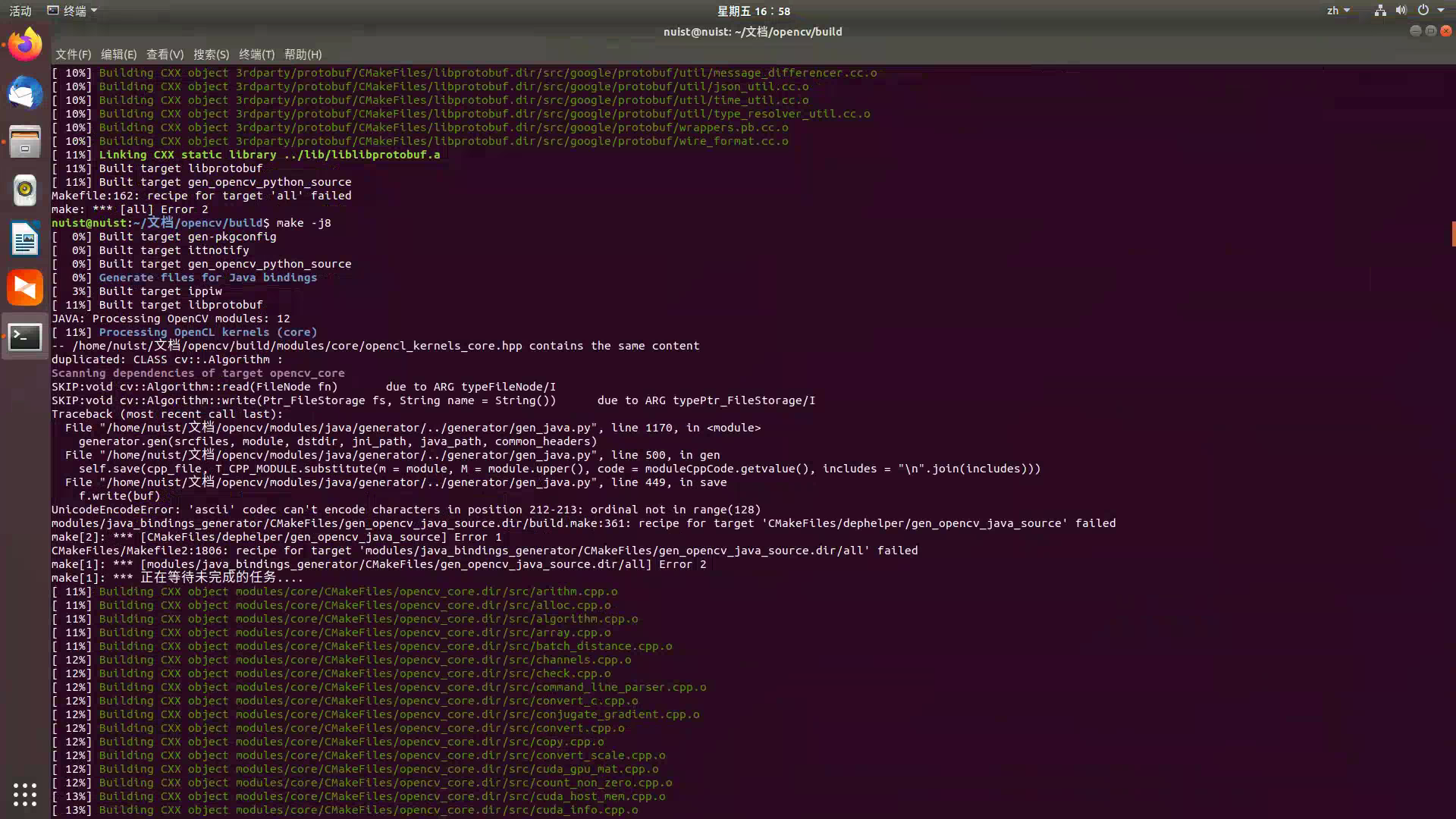Expand the 终端 application menu in top bar
Image resolution: width=1456 pixels, height=819 pixels.
tap(73, 11)
